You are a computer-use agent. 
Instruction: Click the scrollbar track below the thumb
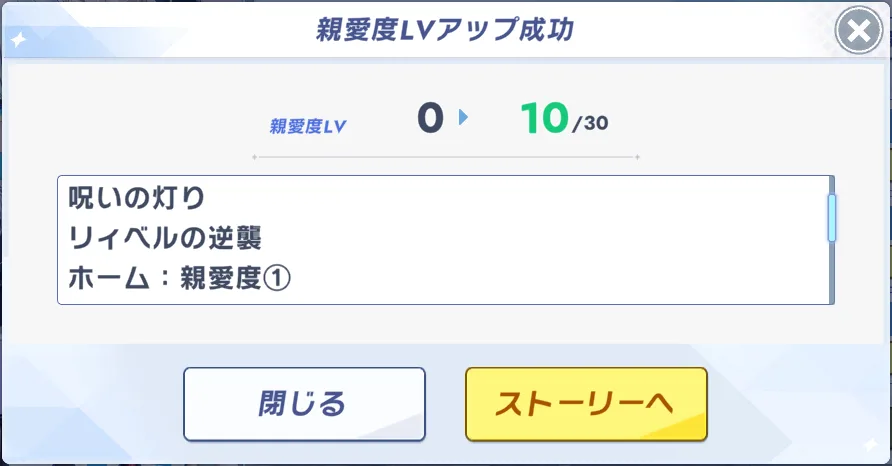(831, 275)
